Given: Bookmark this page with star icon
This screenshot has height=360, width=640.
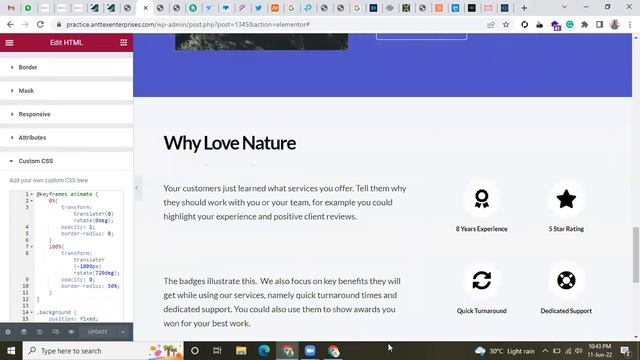Looking at the screenshot, I should pyautogui.click(x=506, y=24).
